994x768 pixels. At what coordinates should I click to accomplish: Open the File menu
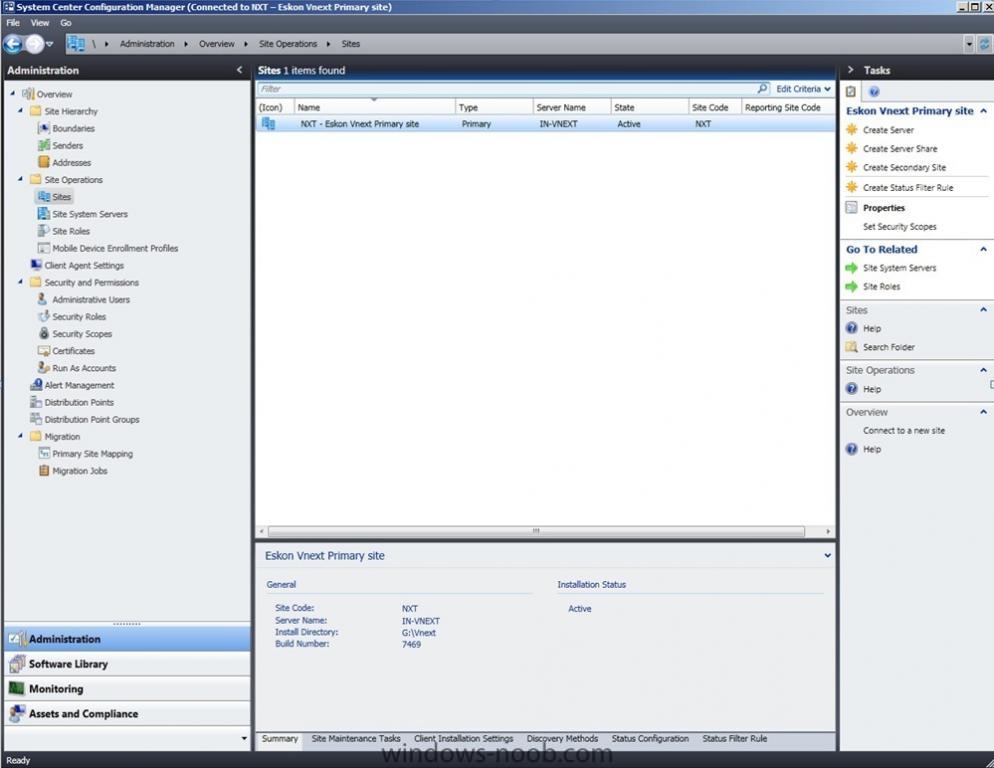(13, 23)
